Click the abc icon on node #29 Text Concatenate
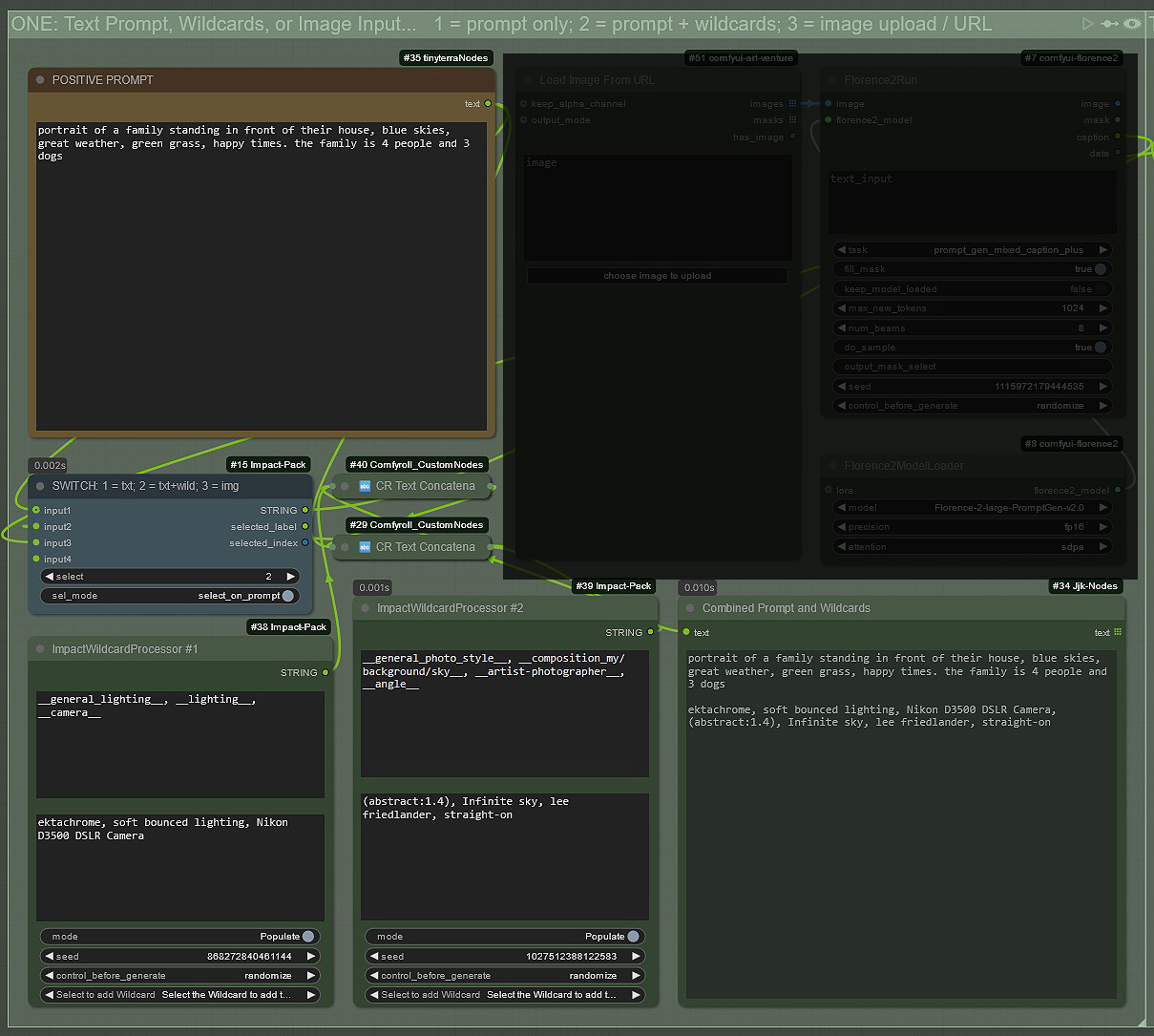Screen dimensions: 1154x1036 tap(365, 547)
